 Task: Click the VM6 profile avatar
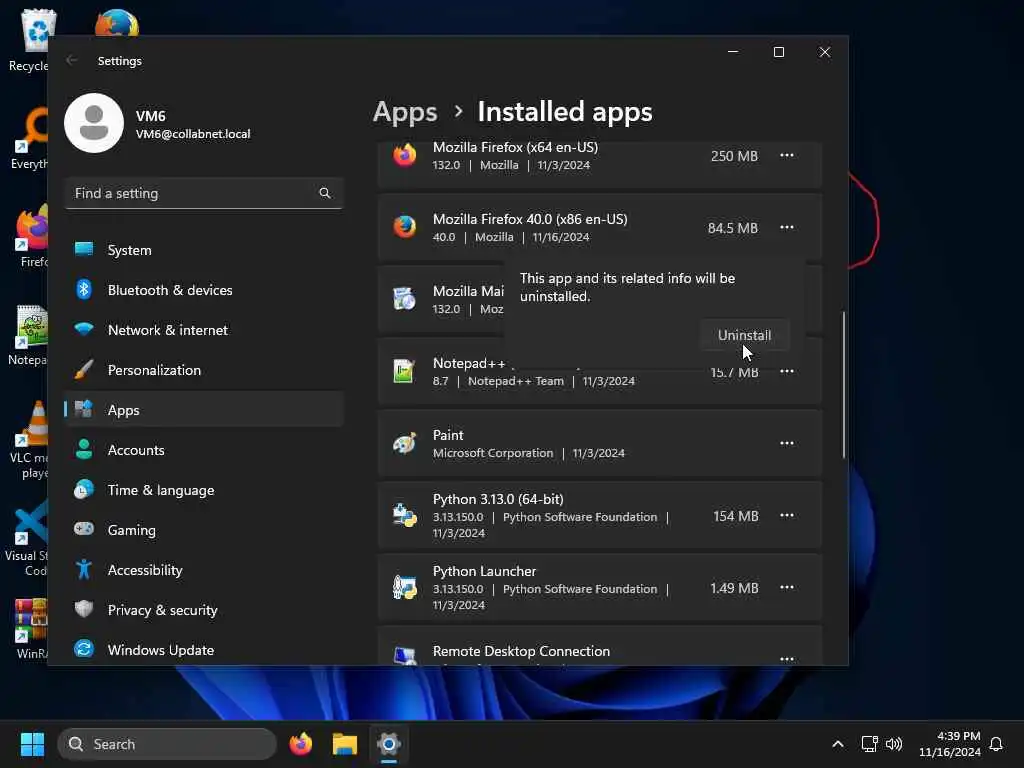tap(94, 123)
